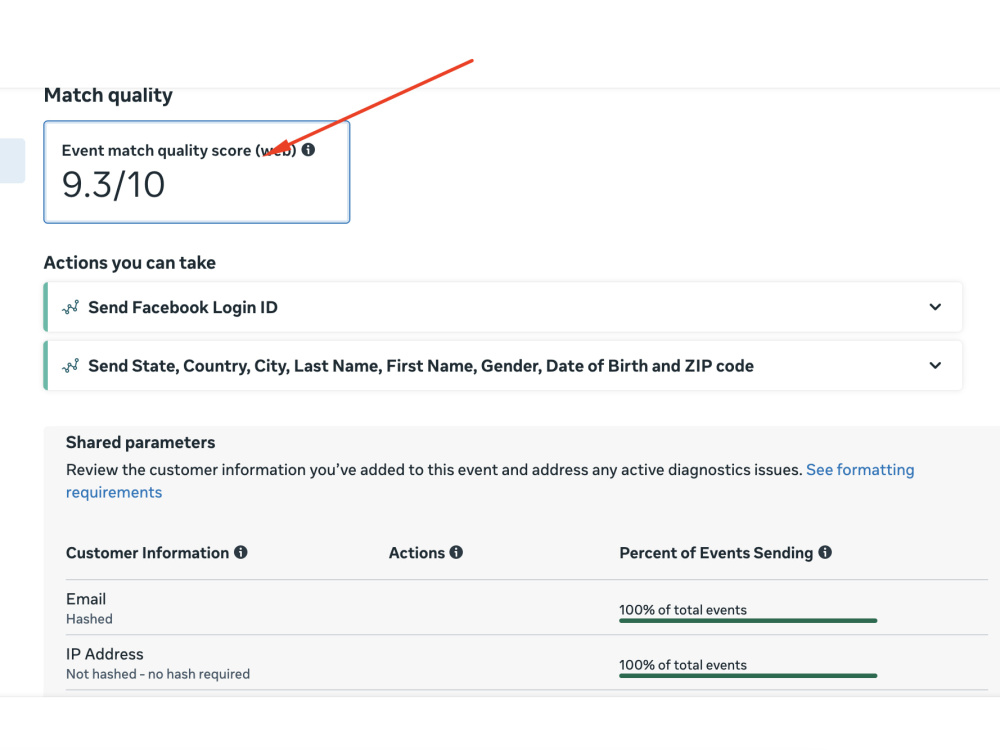Click the Match quality heading
This screenshot has height=750, width=1000.
pos(108,95)
